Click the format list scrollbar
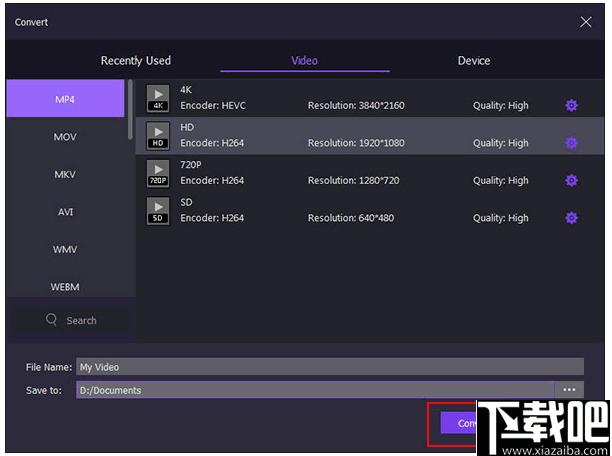Viewport: 612px width, 456px height. tap(130, 109)
